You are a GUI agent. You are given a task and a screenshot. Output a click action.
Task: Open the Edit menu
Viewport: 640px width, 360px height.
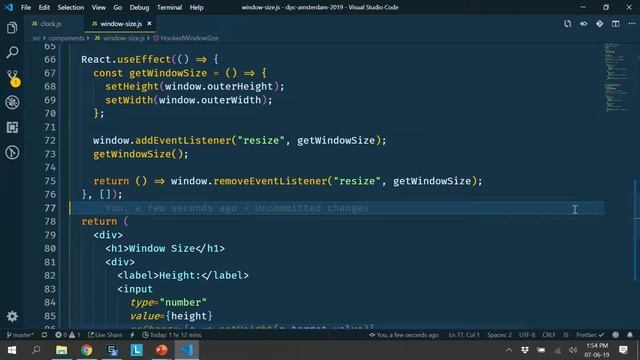(x=44, y=7)
